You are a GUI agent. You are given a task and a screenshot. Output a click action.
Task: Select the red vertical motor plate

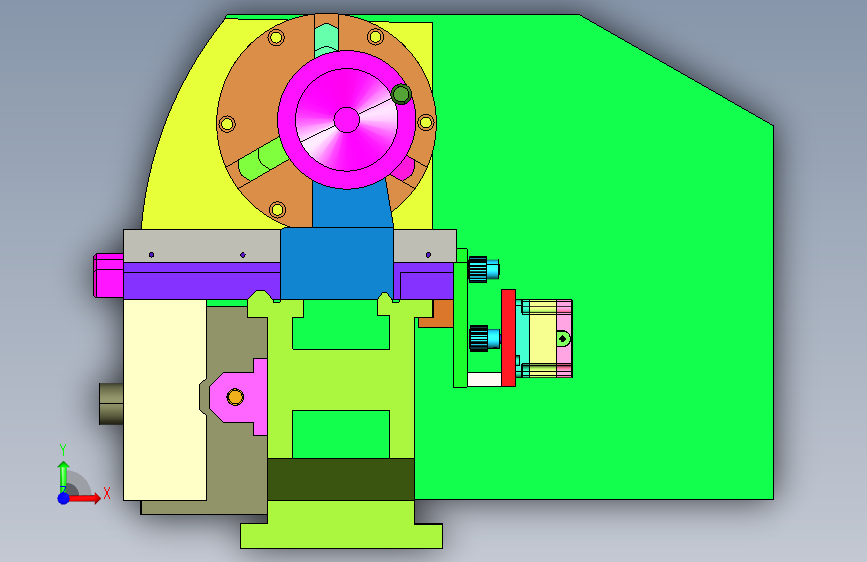pos(508,337)
